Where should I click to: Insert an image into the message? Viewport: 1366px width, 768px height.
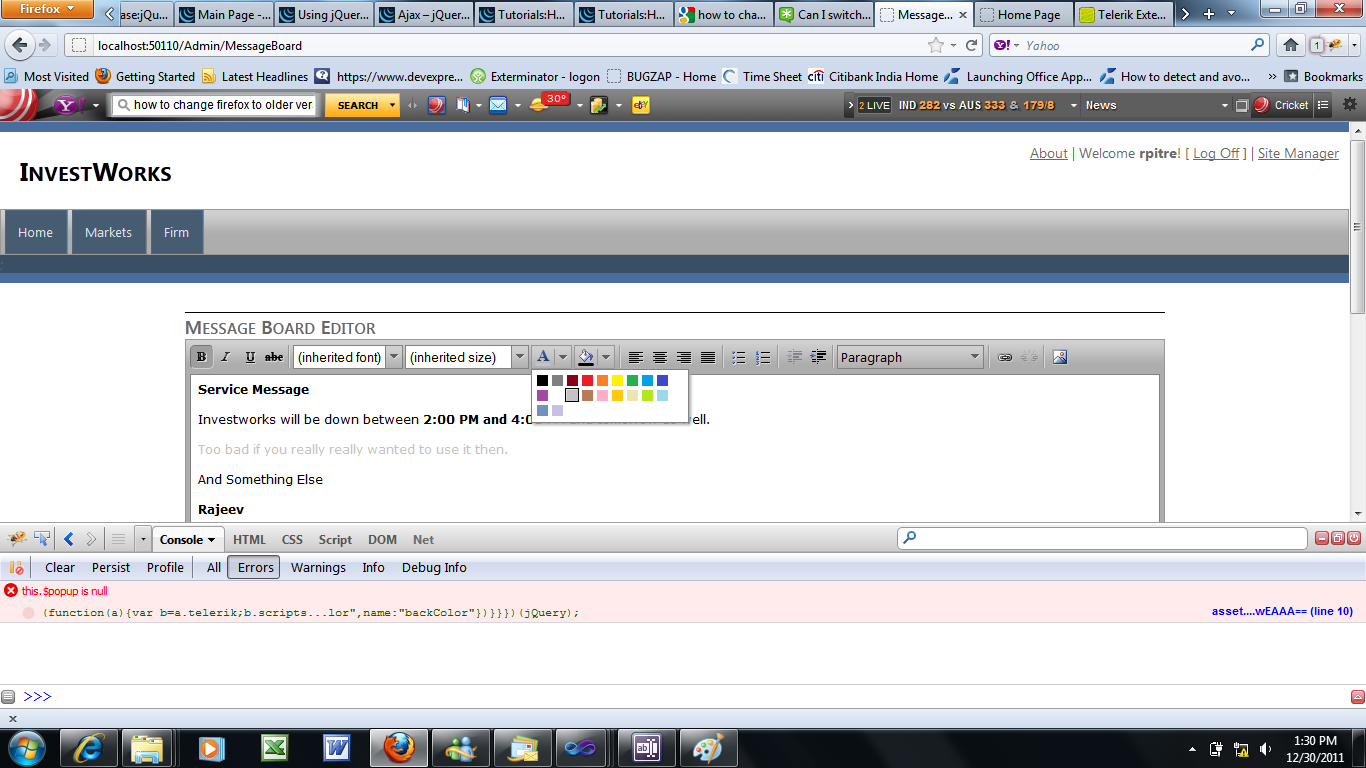pyautogui.click(x=1060, y=357)
